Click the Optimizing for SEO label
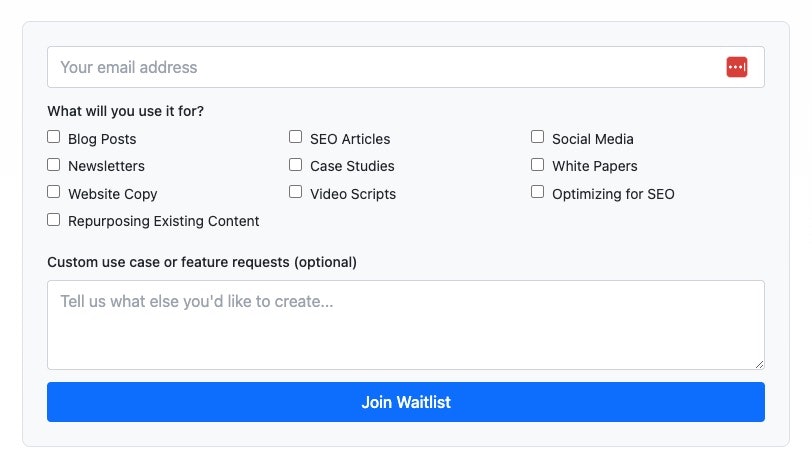This screenshot has height=463, width=812. (x=613, y=194)
